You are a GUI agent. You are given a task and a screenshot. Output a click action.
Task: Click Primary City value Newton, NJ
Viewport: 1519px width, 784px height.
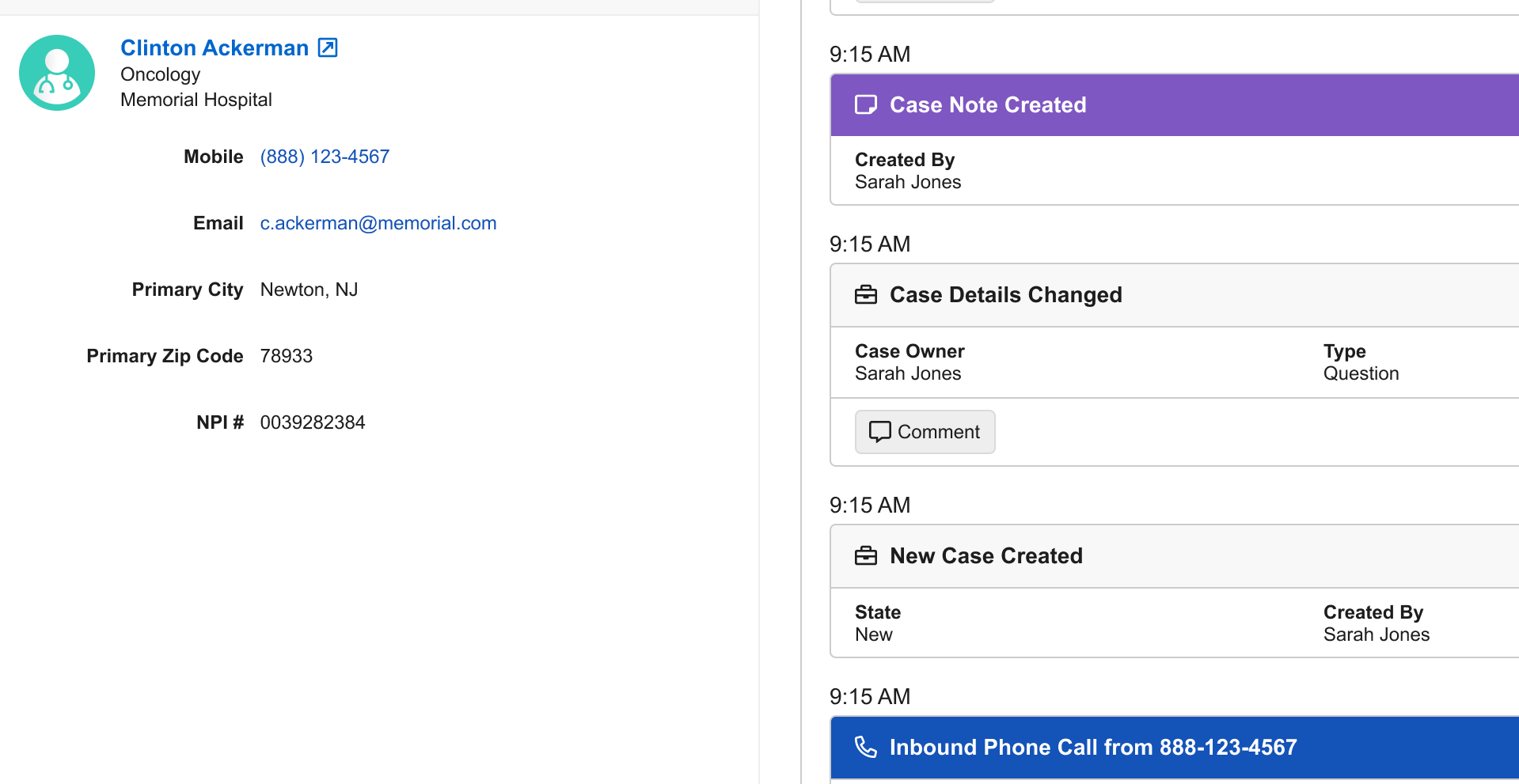[309, 290]
